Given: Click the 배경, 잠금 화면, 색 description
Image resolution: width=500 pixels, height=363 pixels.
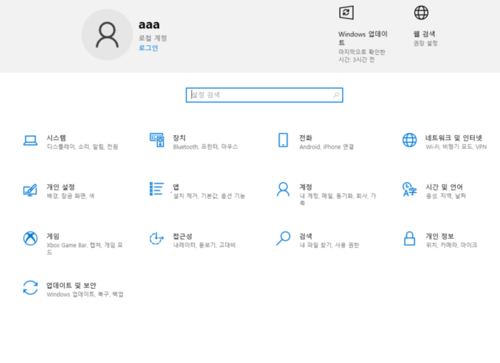Looking at the screenshot, I should pos(70,196).
